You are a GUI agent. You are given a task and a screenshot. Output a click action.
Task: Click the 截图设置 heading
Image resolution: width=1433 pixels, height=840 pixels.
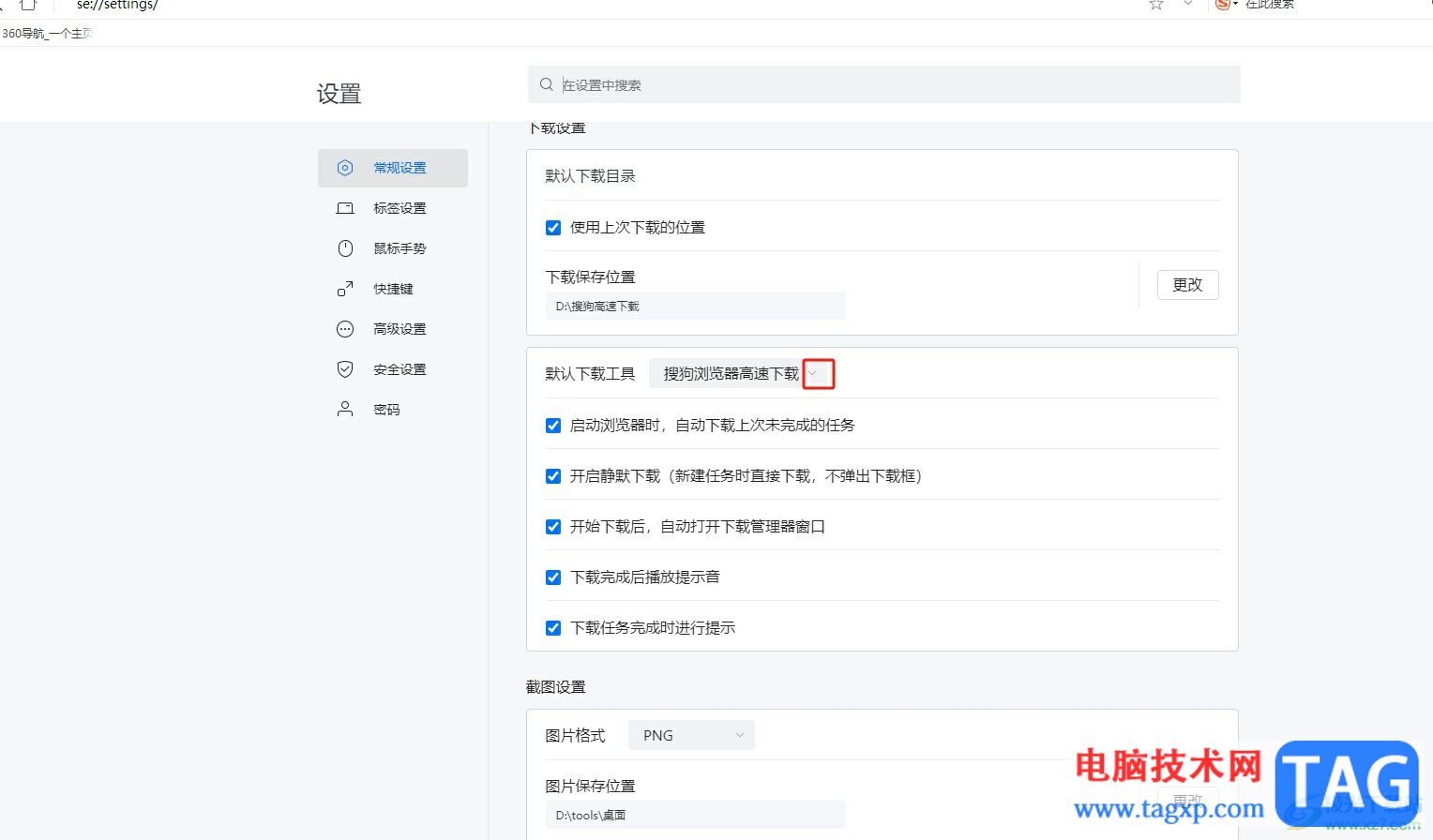pyautogui.click(x=556, y=687)
